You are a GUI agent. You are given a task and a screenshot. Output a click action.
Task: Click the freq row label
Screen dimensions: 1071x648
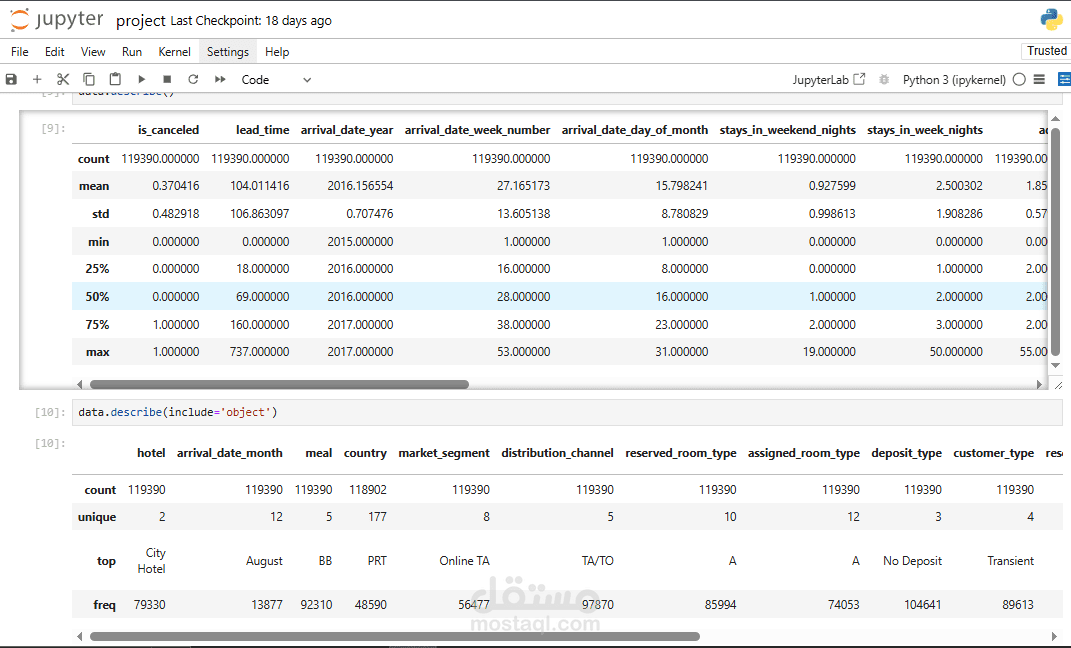click(105, 605)
